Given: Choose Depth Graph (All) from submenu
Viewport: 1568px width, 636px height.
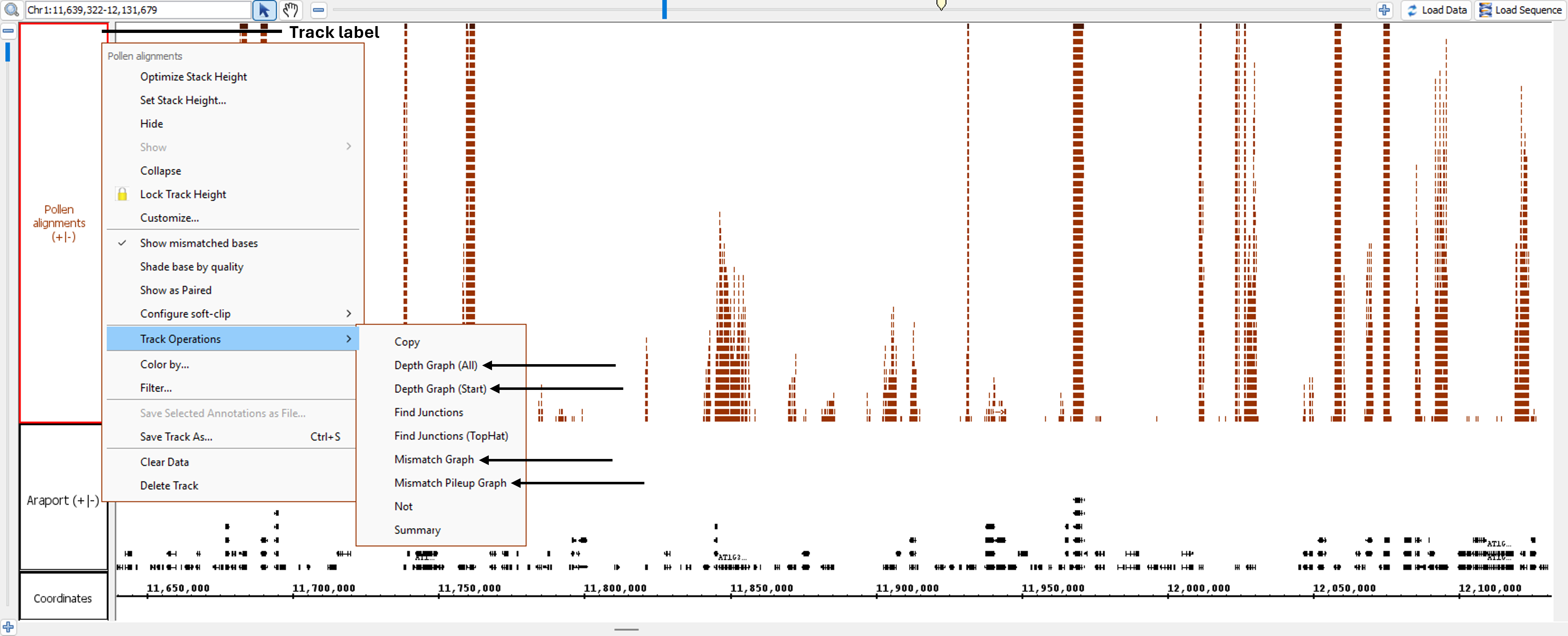Looking at the screenshot, I should 436,365.
